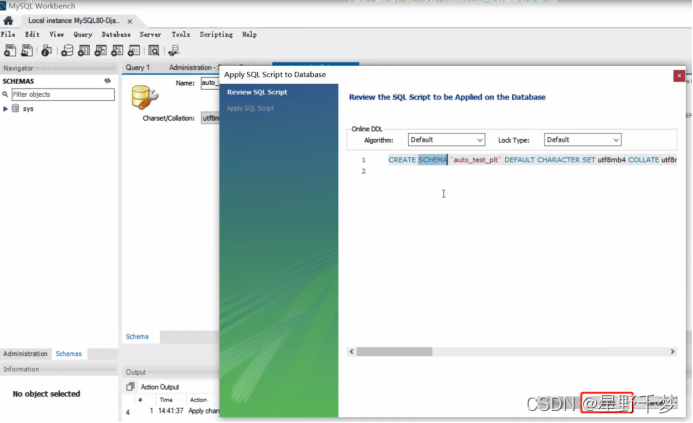This screenshot has height=423, width=693.
Task: Click the Action Output copy icon
Action: point(130,387)
